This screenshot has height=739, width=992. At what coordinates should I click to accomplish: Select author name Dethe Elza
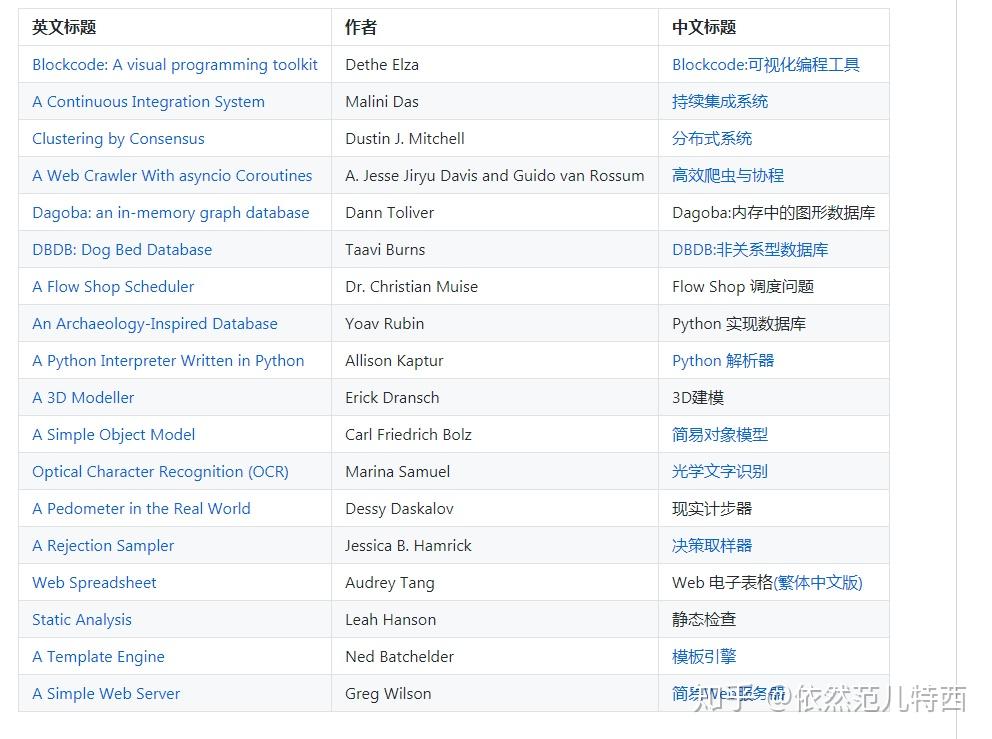pyautogui.click(x=382, y=65)
